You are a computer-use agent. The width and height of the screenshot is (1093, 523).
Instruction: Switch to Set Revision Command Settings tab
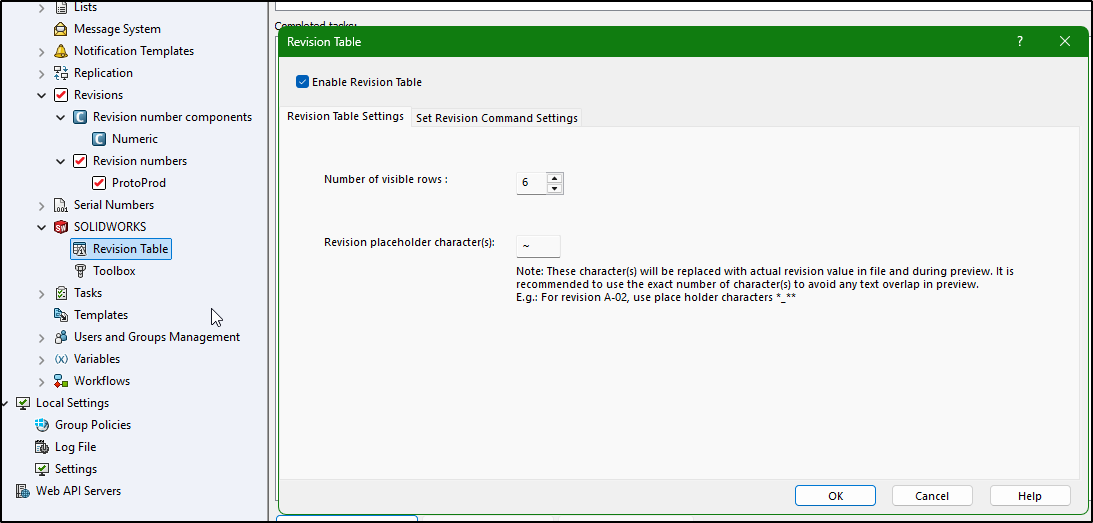point(496,118)
